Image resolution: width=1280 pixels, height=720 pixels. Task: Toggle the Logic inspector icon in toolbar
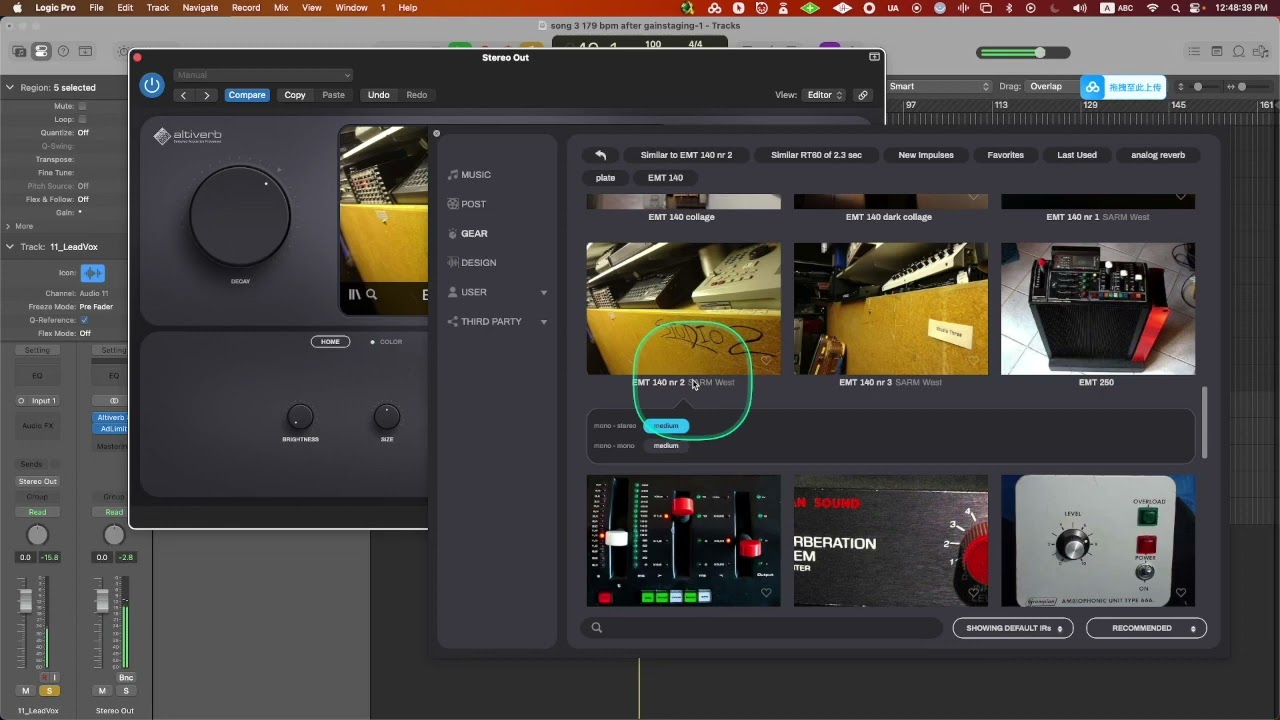41,51
